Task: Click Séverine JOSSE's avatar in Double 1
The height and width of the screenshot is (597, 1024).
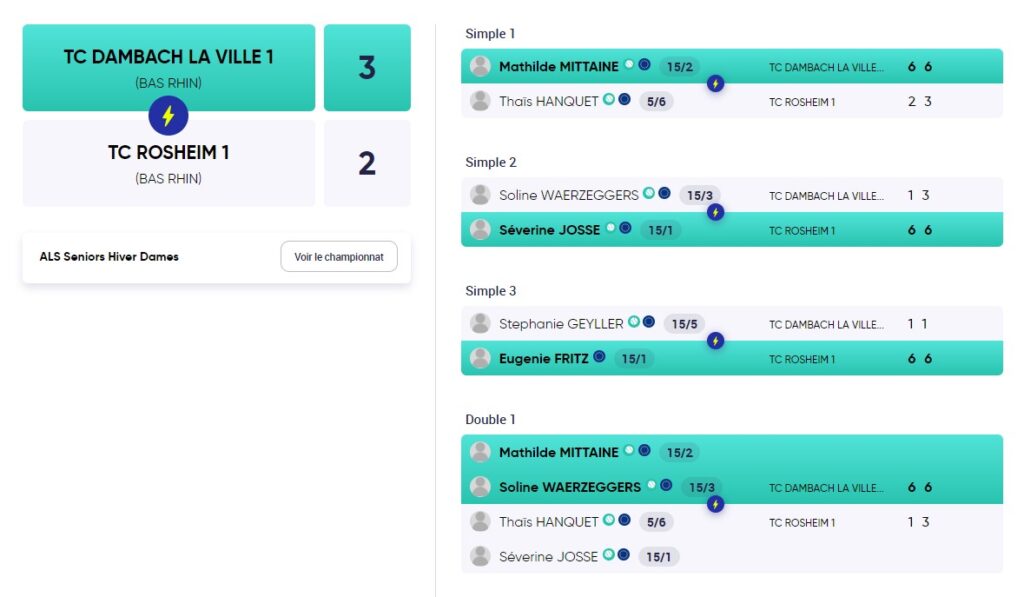Action: coord(481,556)
